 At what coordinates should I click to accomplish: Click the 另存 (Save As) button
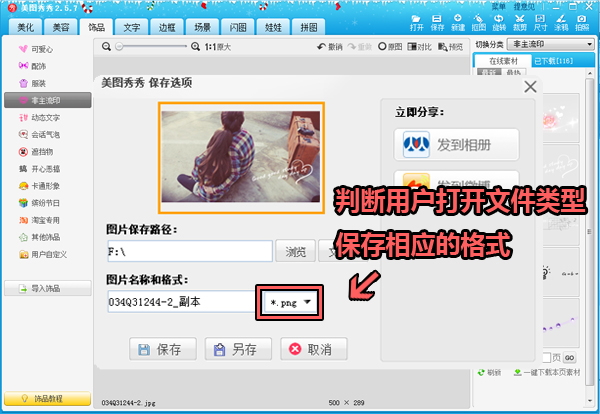[x=236, y=349]
